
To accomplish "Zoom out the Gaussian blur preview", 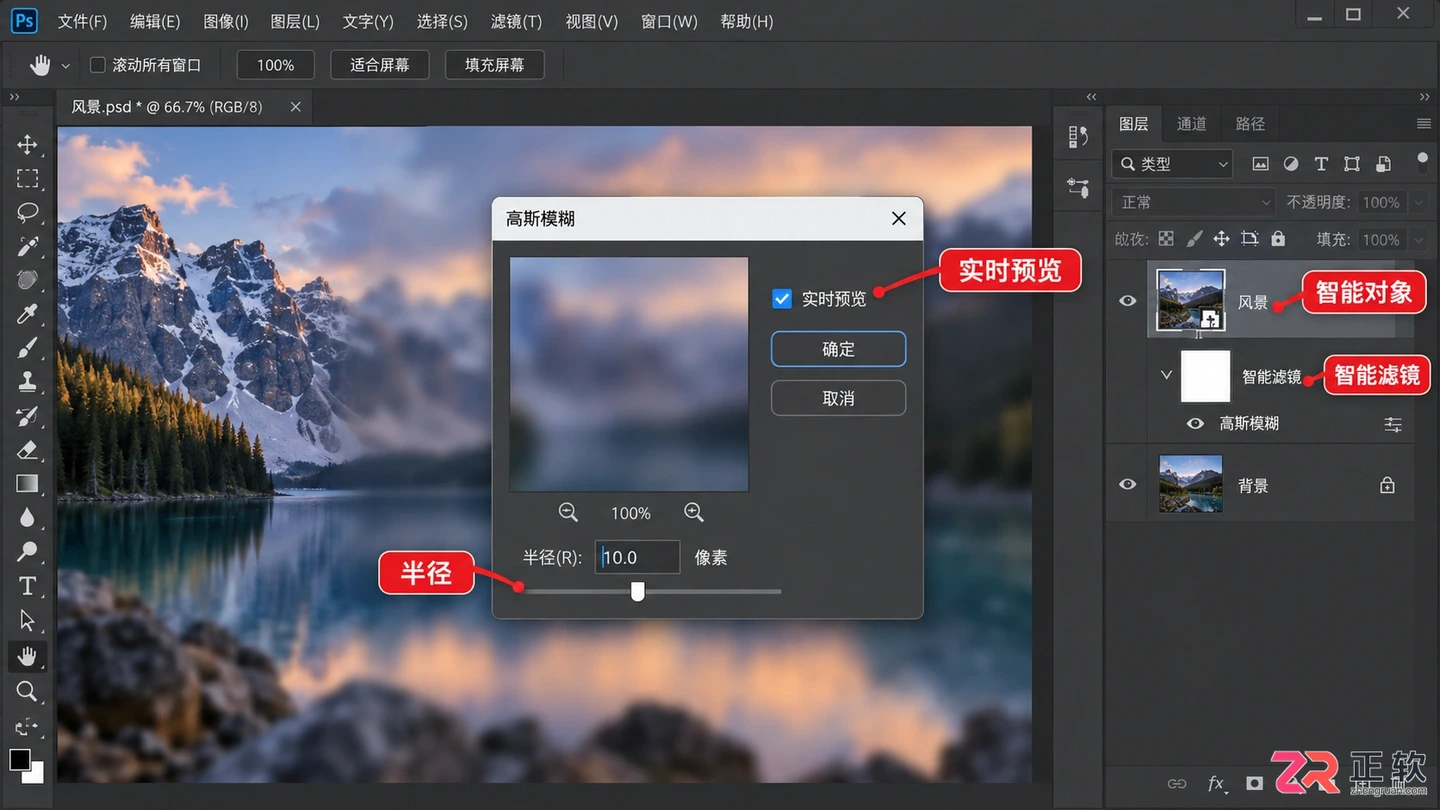I will coord(568,512).
